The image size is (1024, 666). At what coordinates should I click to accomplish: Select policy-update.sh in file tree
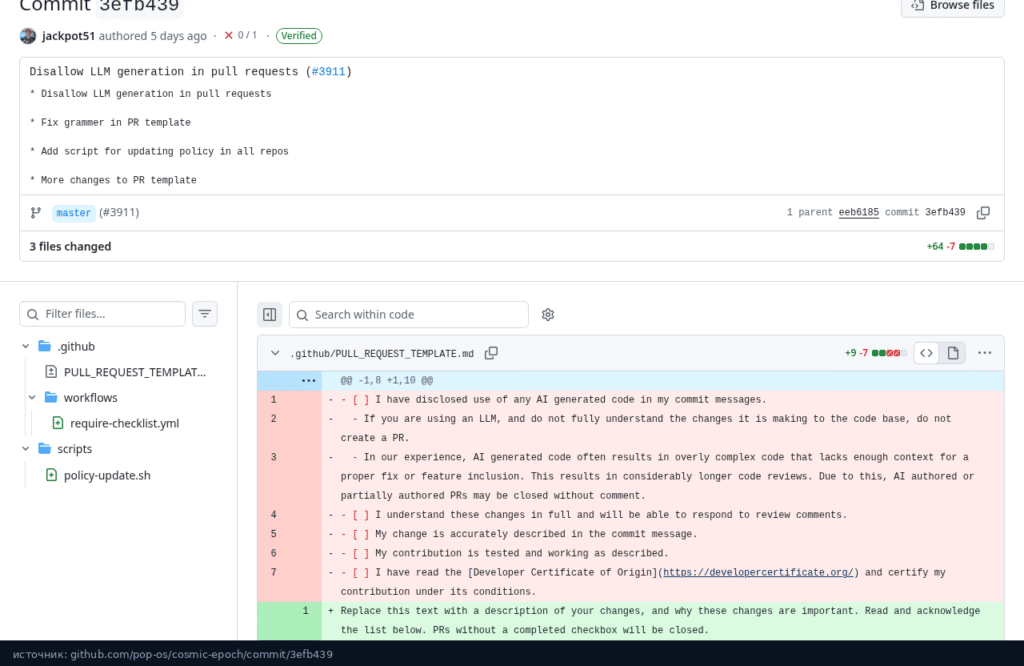point(107,475)
